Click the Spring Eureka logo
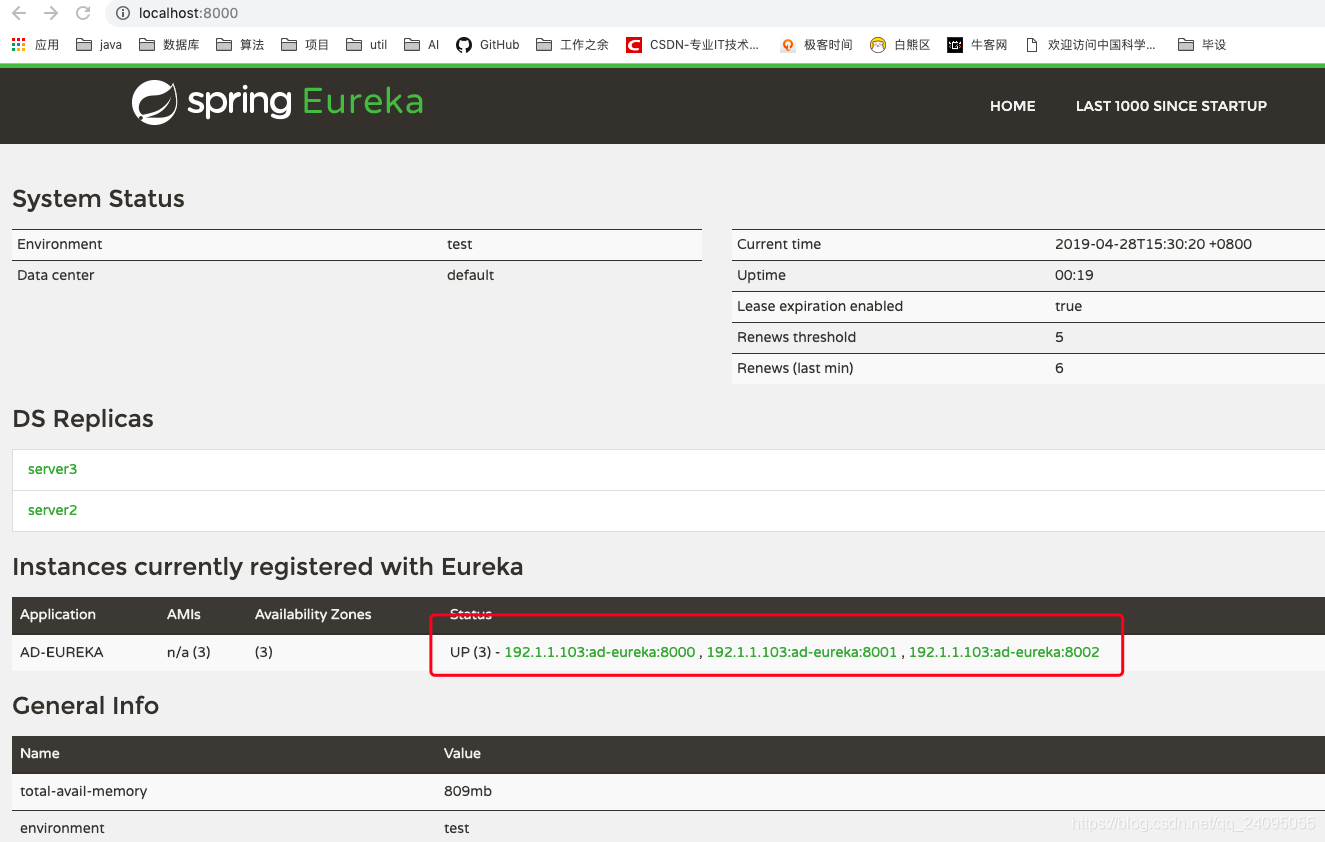This screenshot has width=1325, height=842. [x=278, y=102]
